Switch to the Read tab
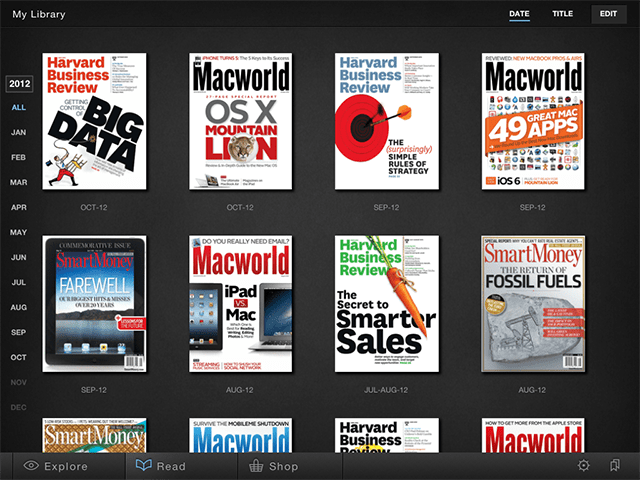 (x=161, y=466)
